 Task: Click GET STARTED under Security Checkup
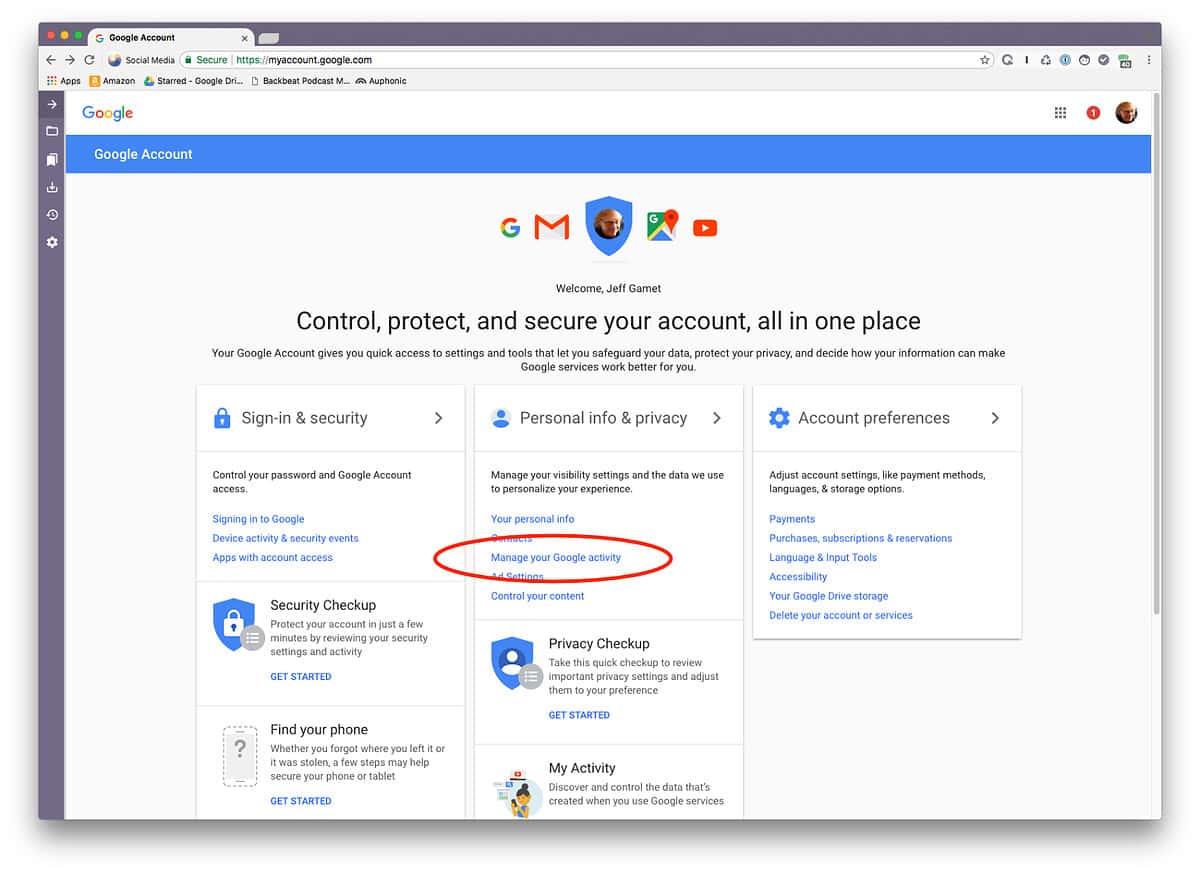[x=300, y=677]
